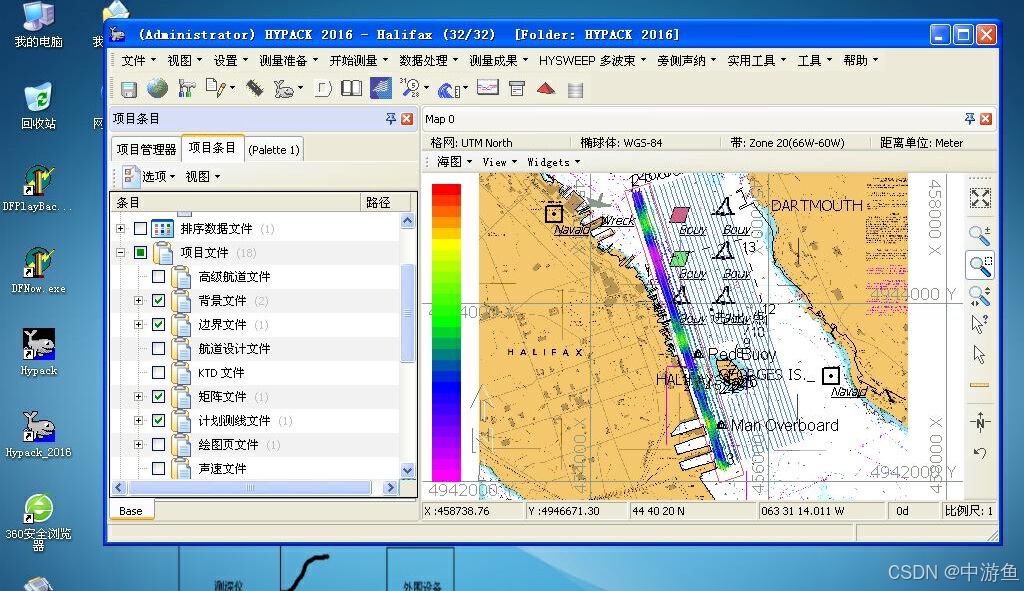
Task: Uncheck the 边界文件 checkbox
Action: (158, 324)
